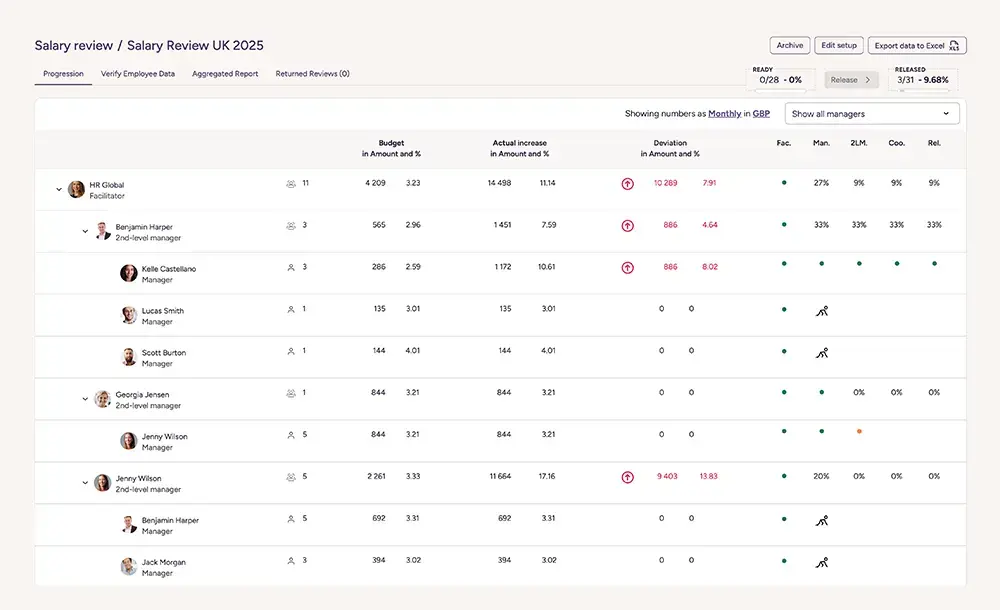Click the orange 2LM status dot for Jenny Wilson manager row
The height and width of the screenshot is (610, 1000).
859,431
